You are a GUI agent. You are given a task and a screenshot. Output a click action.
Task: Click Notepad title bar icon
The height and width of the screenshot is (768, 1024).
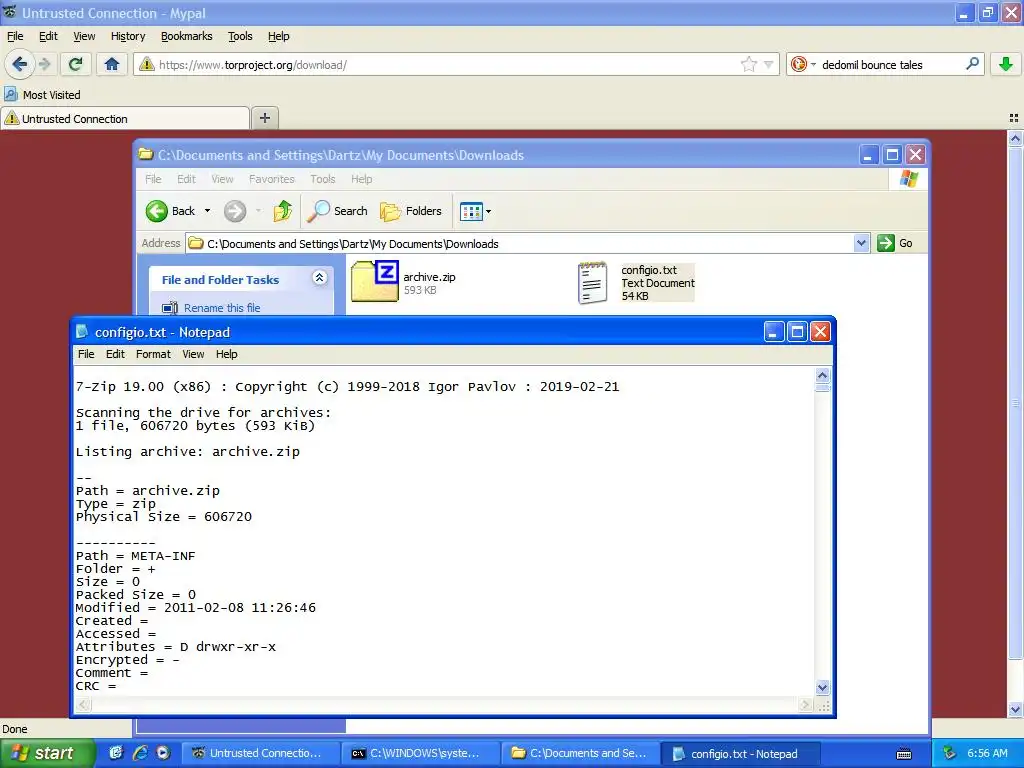pos(82,332)
